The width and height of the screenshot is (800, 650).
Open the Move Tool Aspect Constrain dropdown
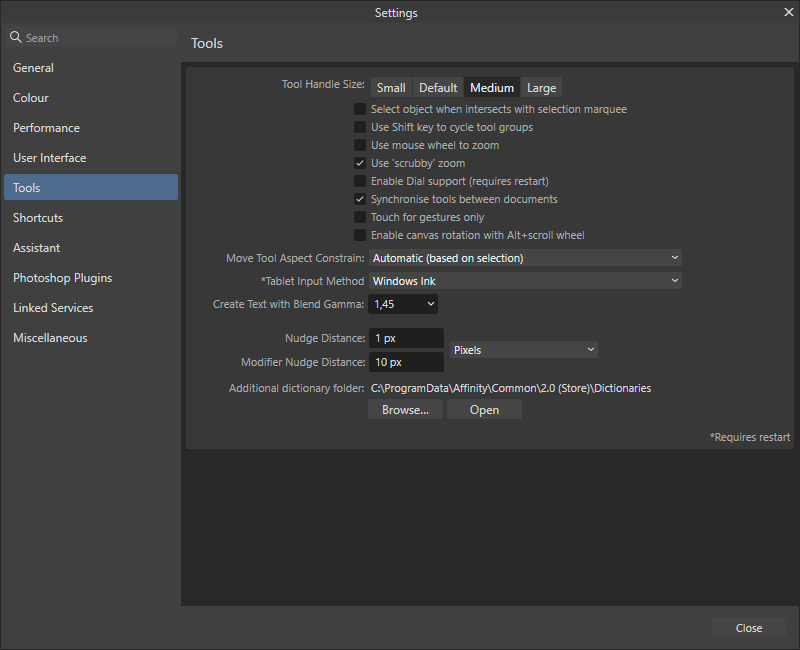click(525, 258)
